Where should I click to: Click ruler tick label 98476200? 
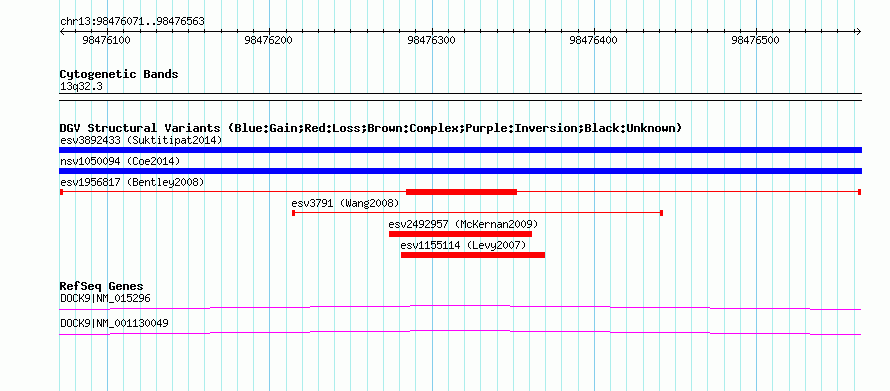(268, 40)
